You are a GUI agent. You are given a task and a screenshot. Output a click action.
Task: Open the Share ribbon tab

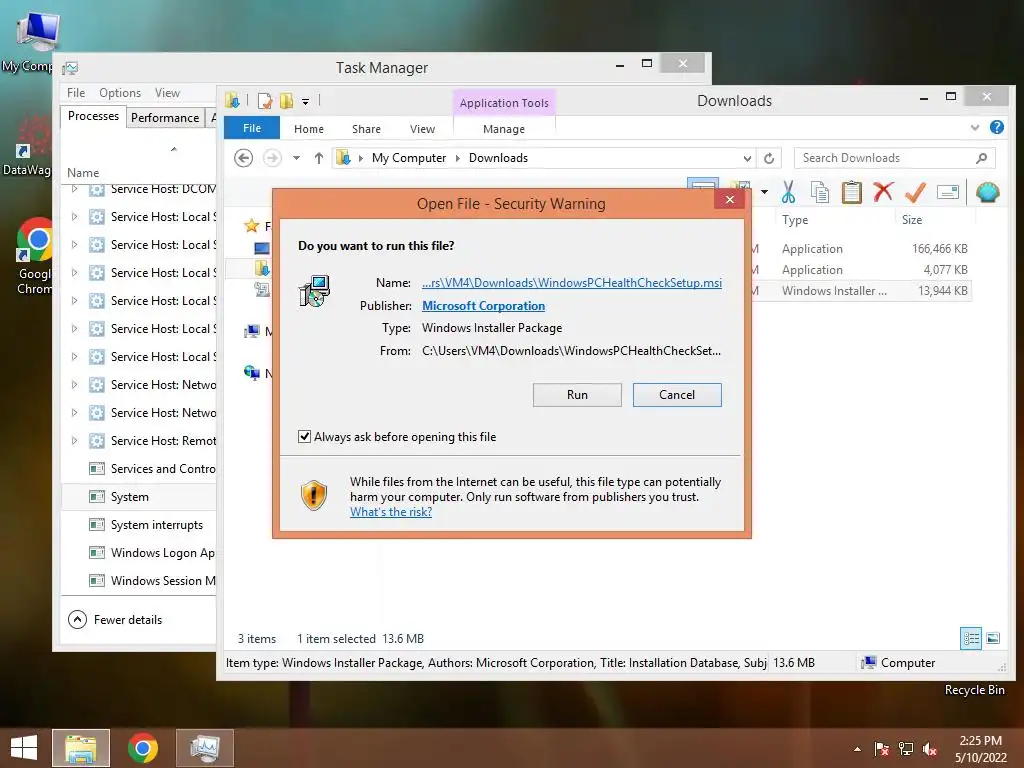point(366,129)
